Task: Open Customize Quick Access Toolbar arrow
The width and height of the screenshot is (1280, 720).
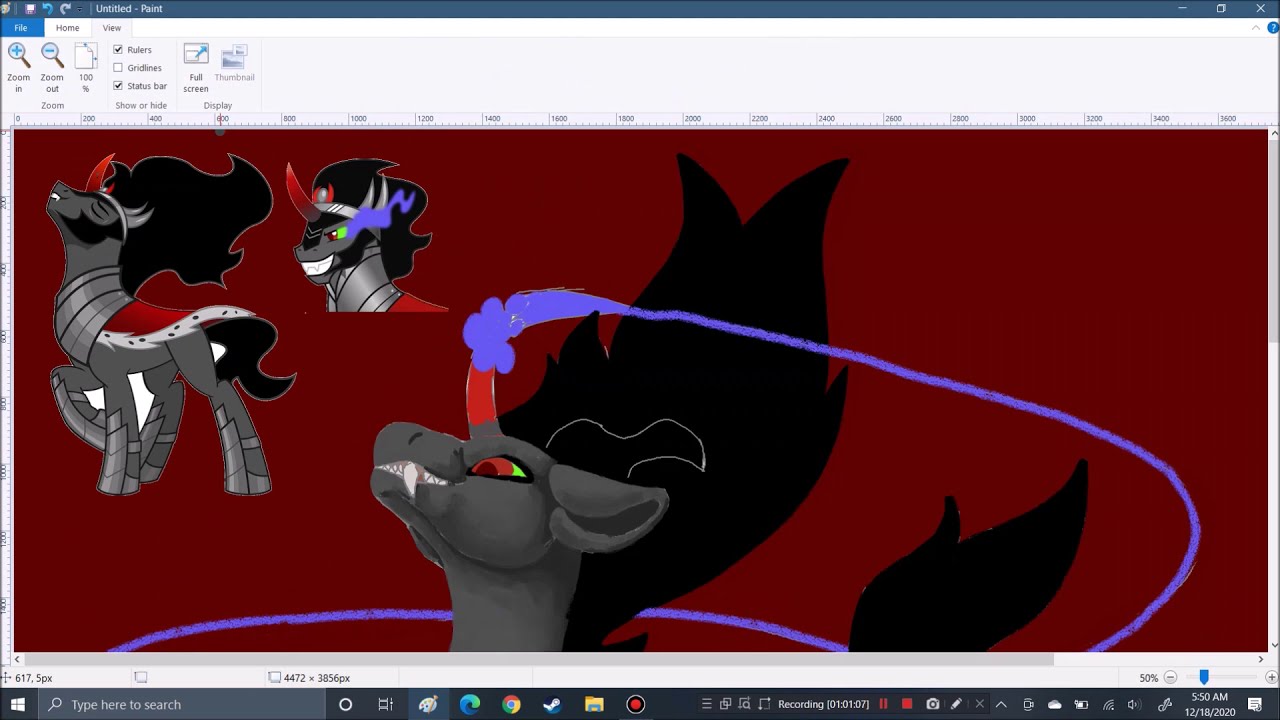Action: coord(81,9)
